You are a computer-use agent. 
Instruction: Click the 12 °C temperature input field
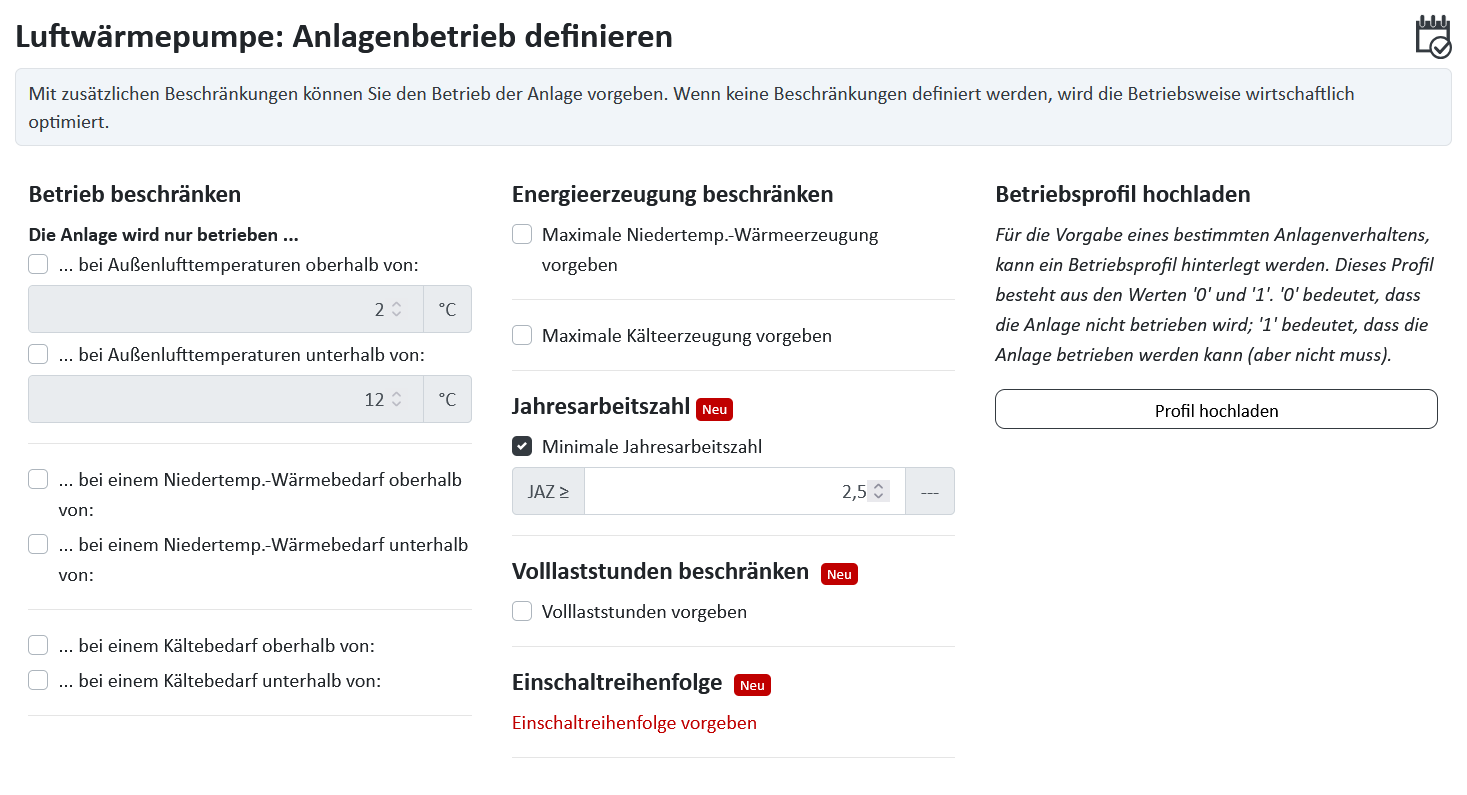point(226,399)
